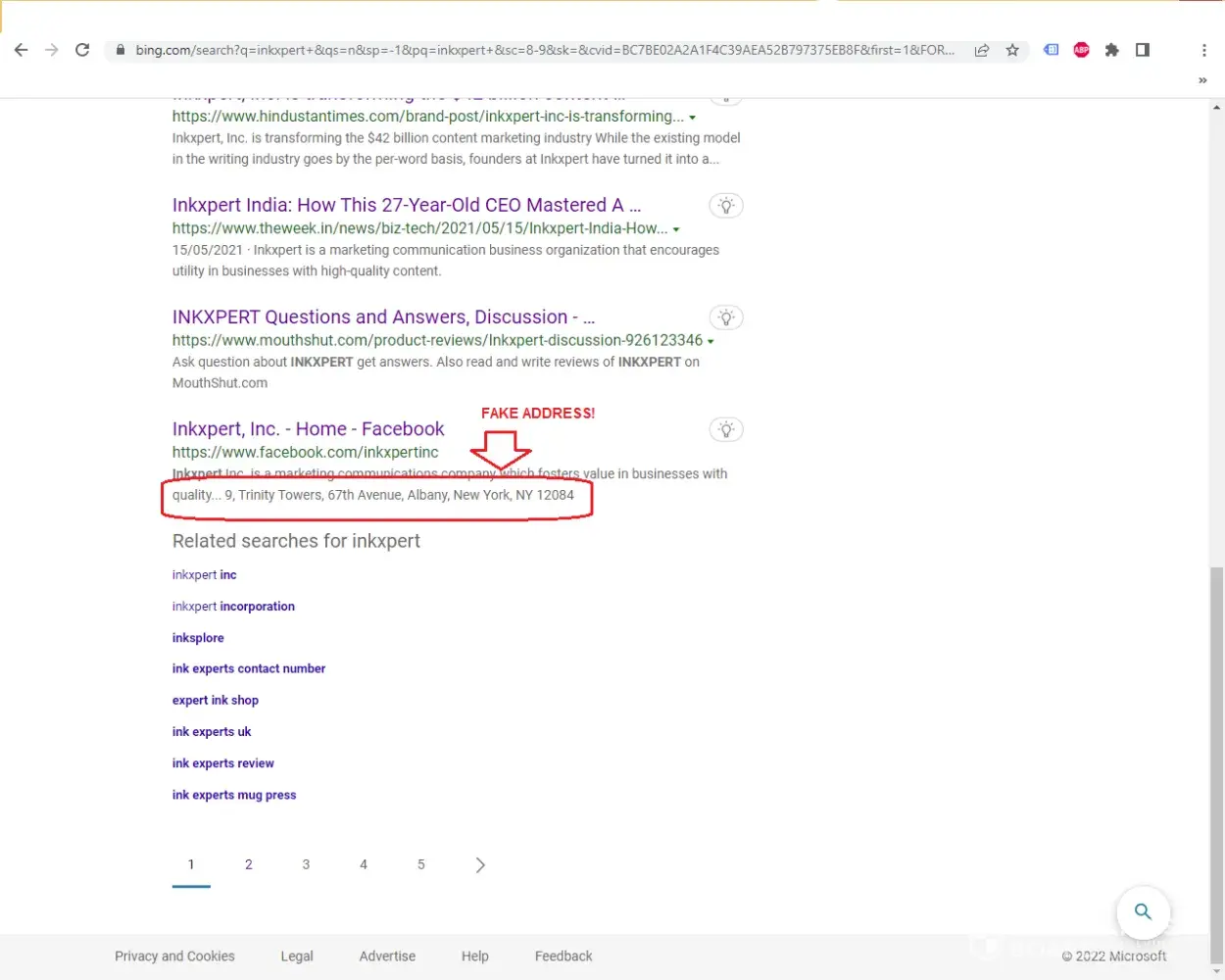Toggle the browser side panel icon
Viewport: 1225px width, 980px height.
[1143, 50]
